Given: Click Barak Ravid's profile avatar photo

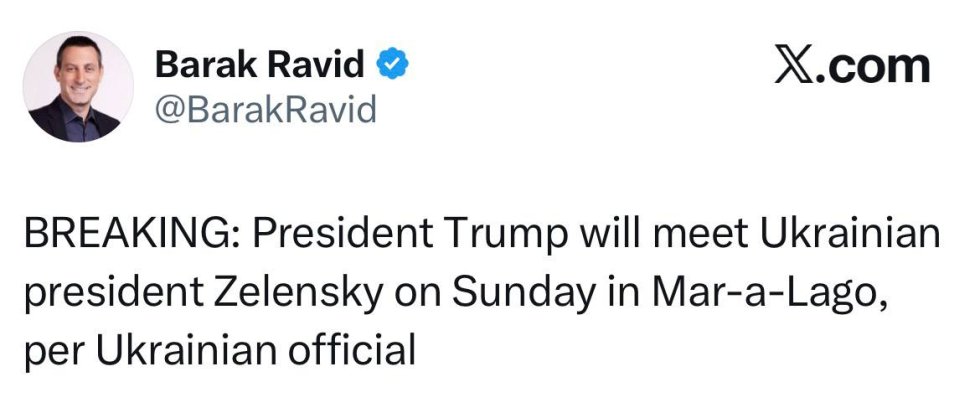Looking at the screenshot, I should click(x=76, y=86).
